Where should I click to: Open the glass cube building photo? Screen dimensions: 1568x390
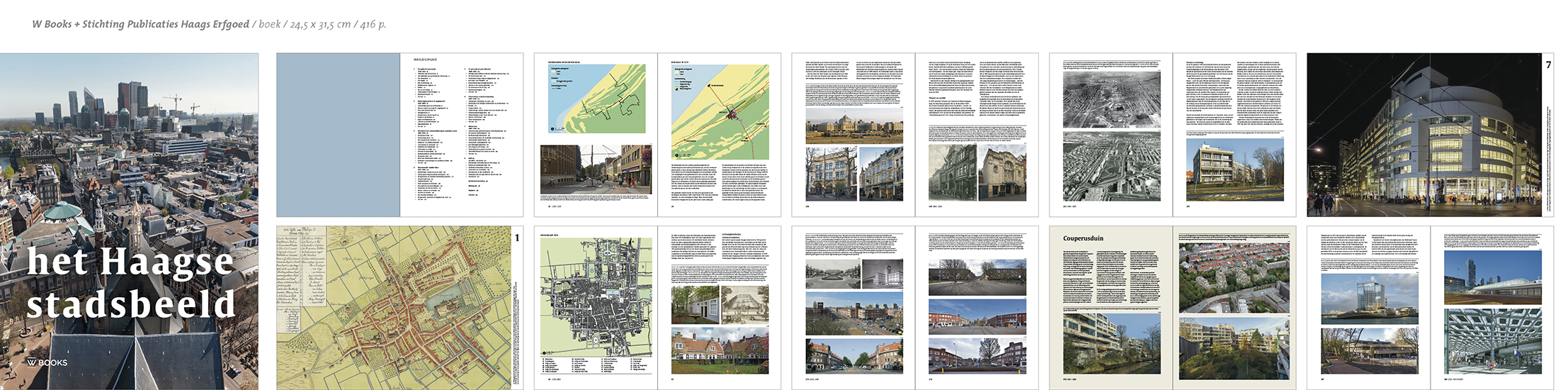1370,299
